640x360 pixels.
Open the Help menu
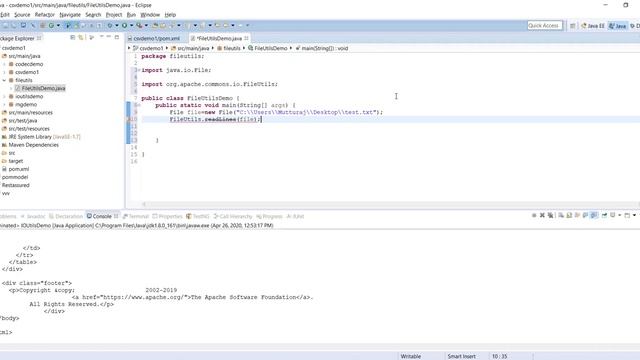click(170, 15)
